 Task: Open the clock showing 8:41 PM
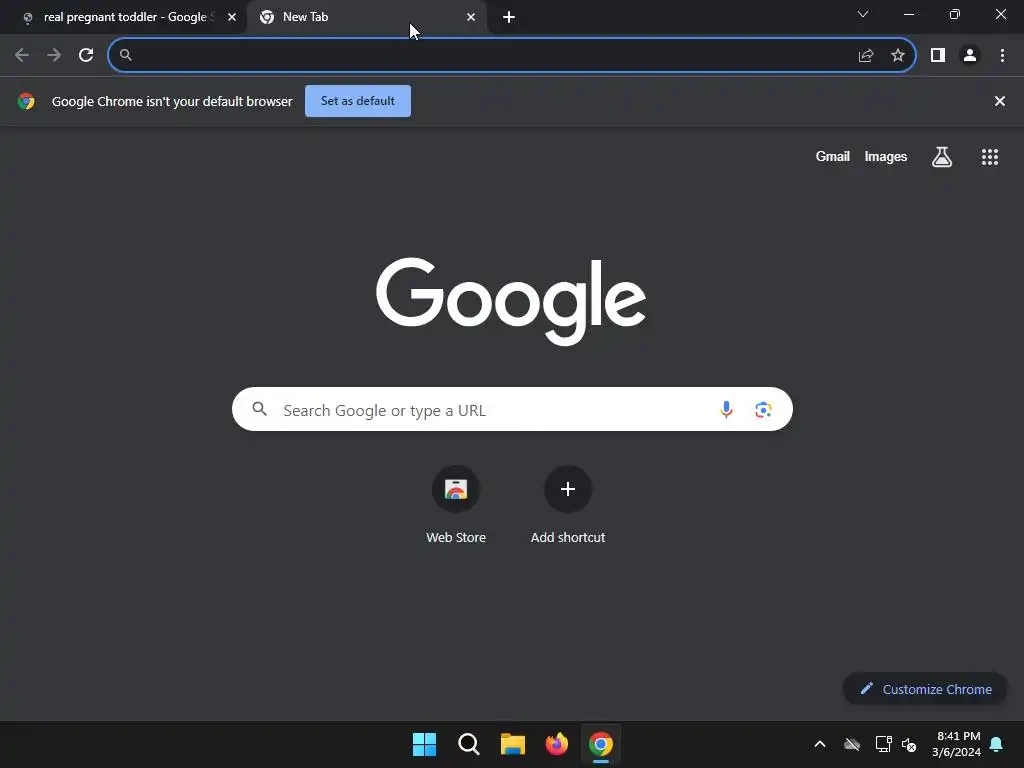pyautogui.click(x=957, y=744)
